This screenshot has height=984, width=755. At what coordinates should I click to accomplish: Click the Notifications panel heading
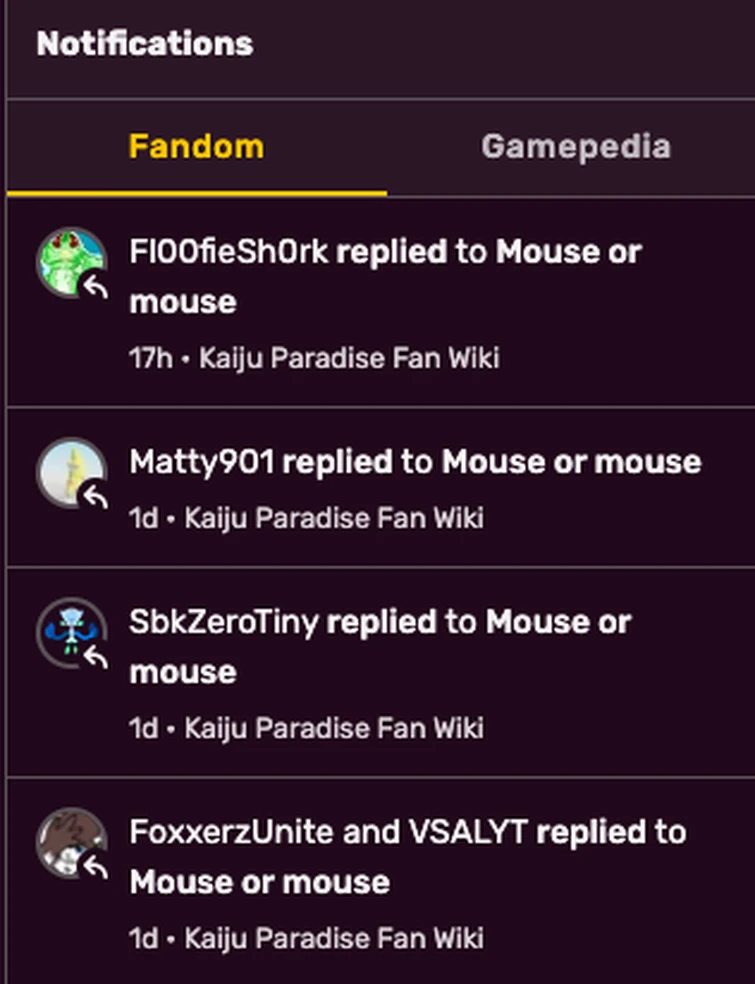[x=145, y=44]
